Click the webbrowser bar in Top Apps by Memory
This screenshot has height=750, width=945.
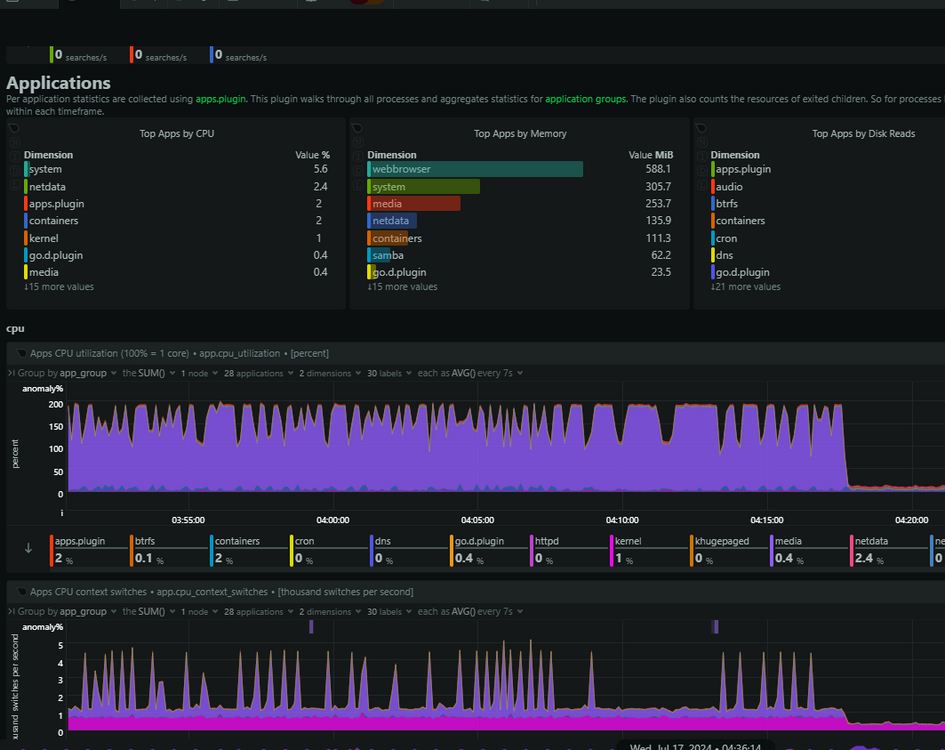[475, 169]
